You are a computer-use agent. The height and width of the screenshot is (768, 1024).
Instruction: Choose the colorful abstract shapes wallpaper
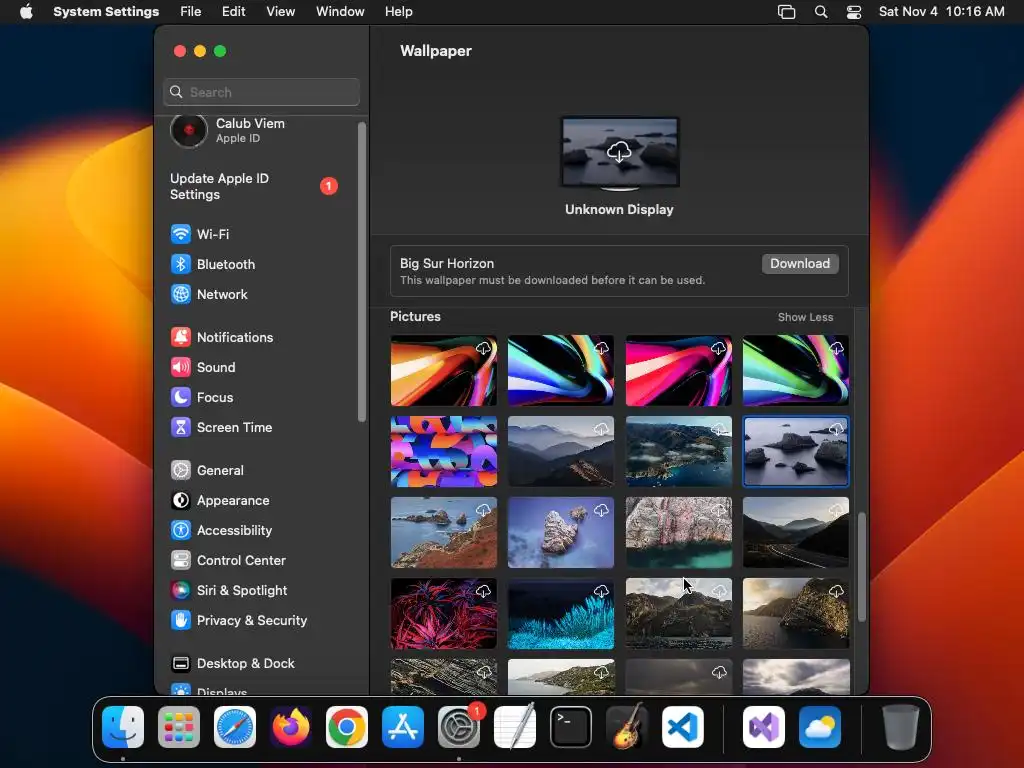(443, 451)
